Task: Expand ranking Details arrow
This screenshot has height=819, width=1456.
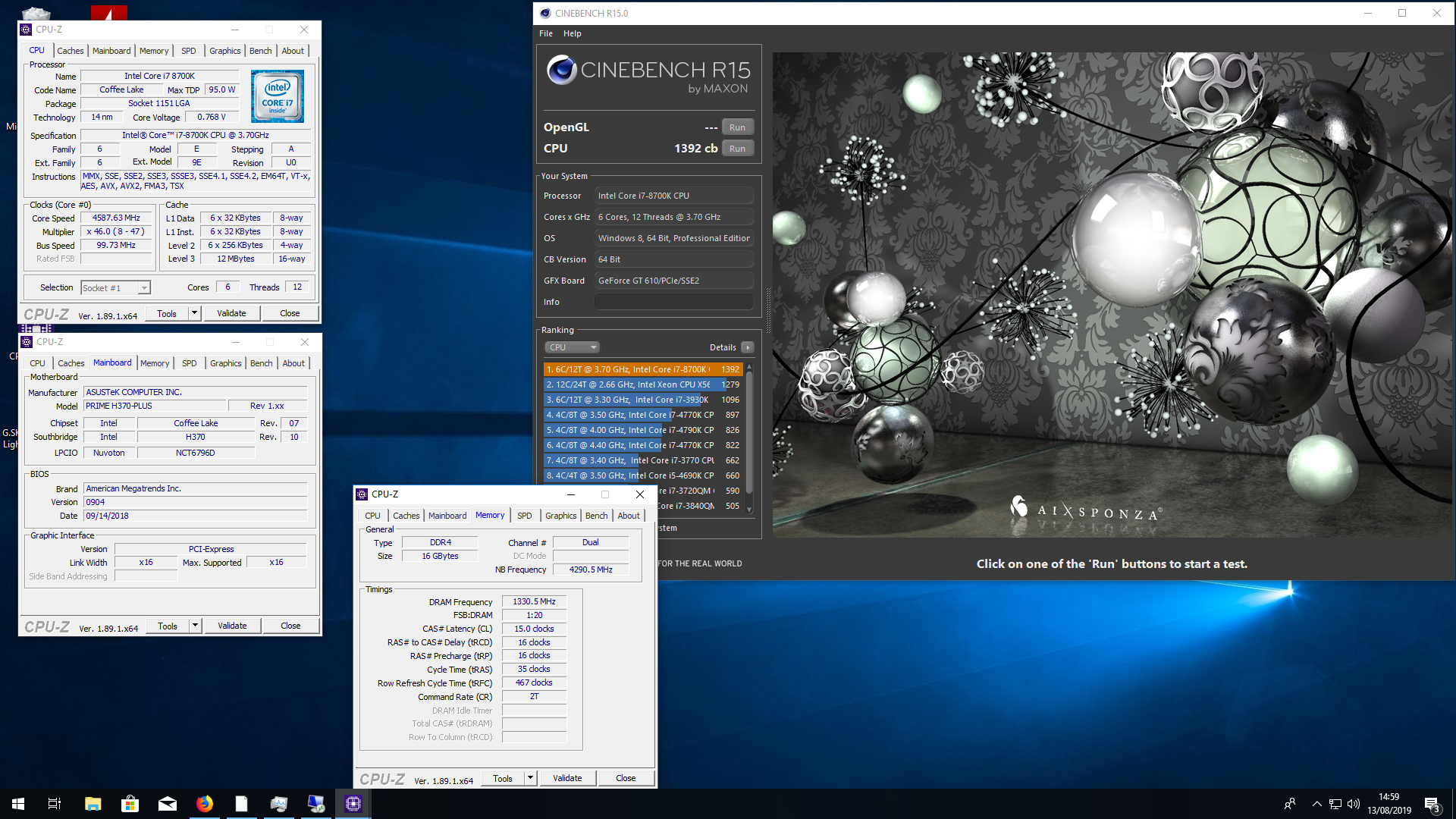Action: pos(748,347)
